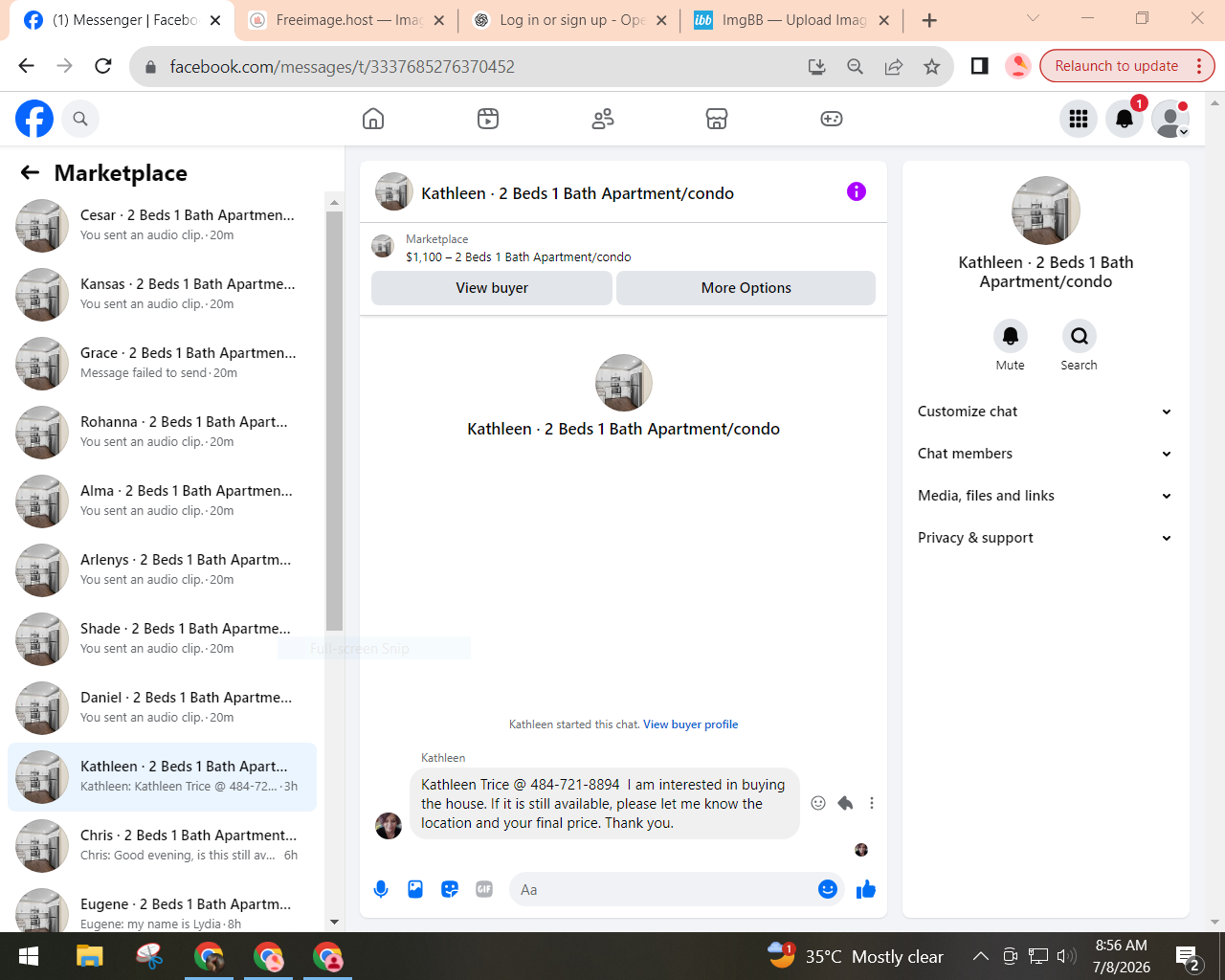This screenshot has height=980, width=1225.
Task: Choose a sticker icon
Action: coord(450,889)
